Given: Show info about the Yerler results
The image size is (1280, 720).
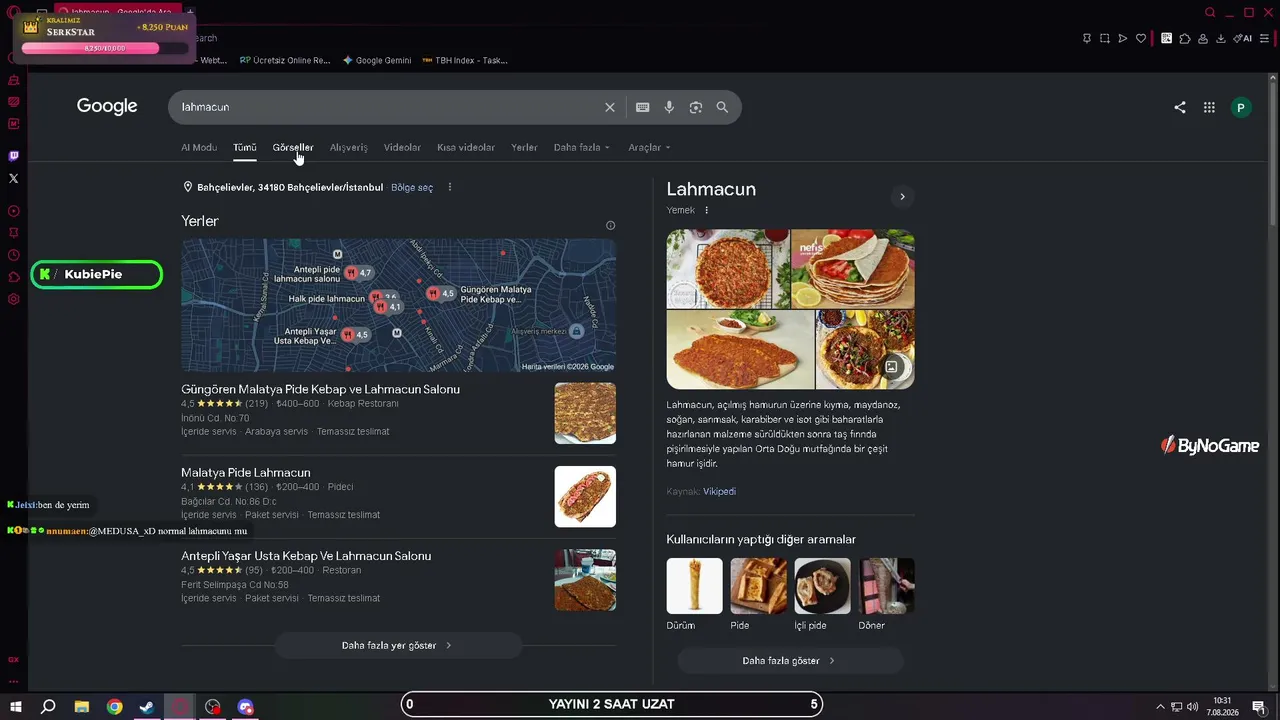Looking at the screenshot, I should point(610,225).
